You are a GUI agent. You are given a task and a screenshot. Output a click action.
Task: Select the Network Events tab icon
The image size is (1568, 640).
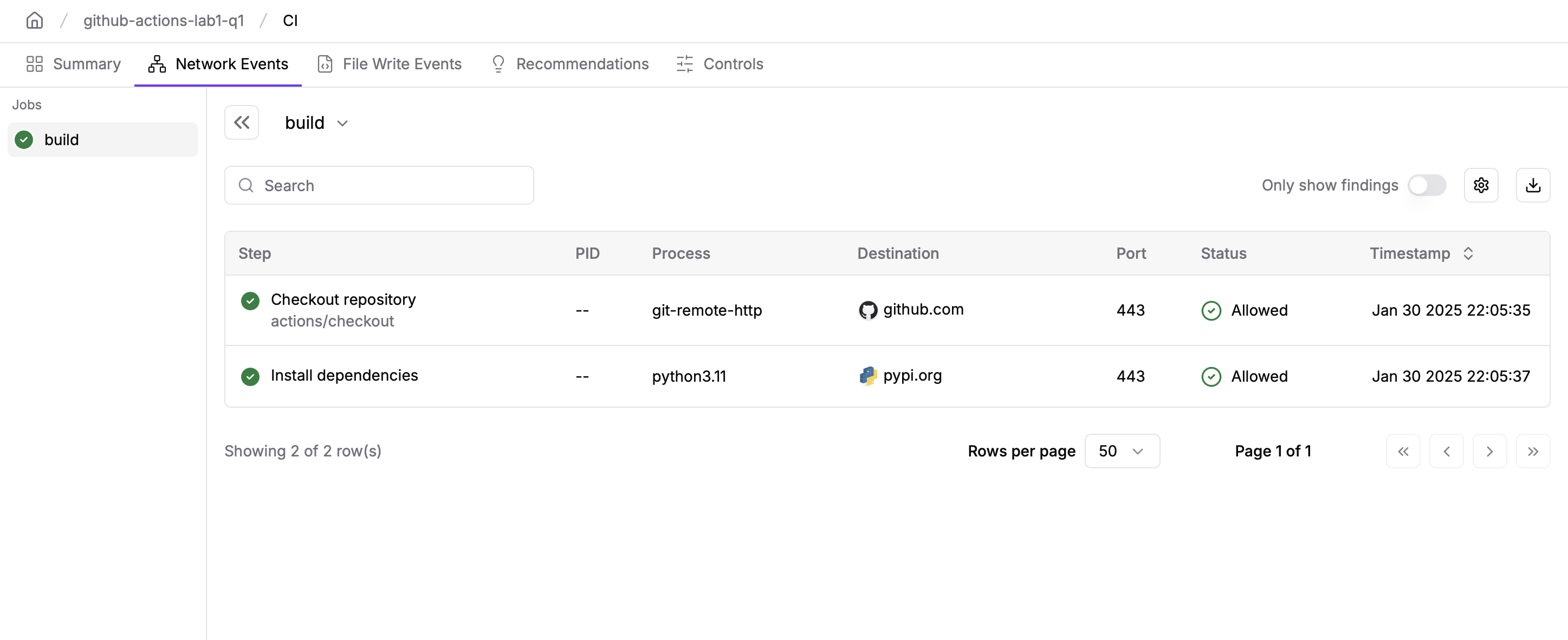[157, 64]
